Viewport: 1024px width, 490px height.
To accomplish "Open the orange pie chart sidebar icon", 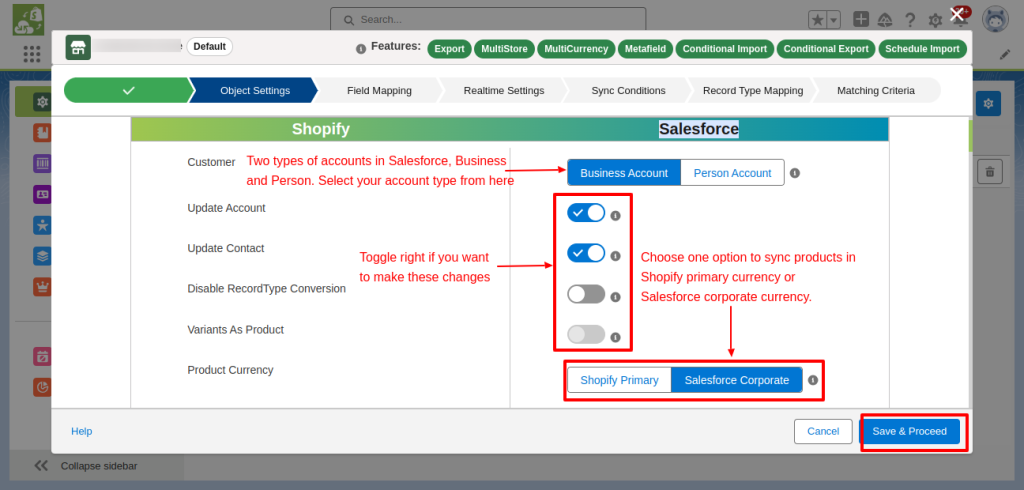I will click(x=42, y=387).
